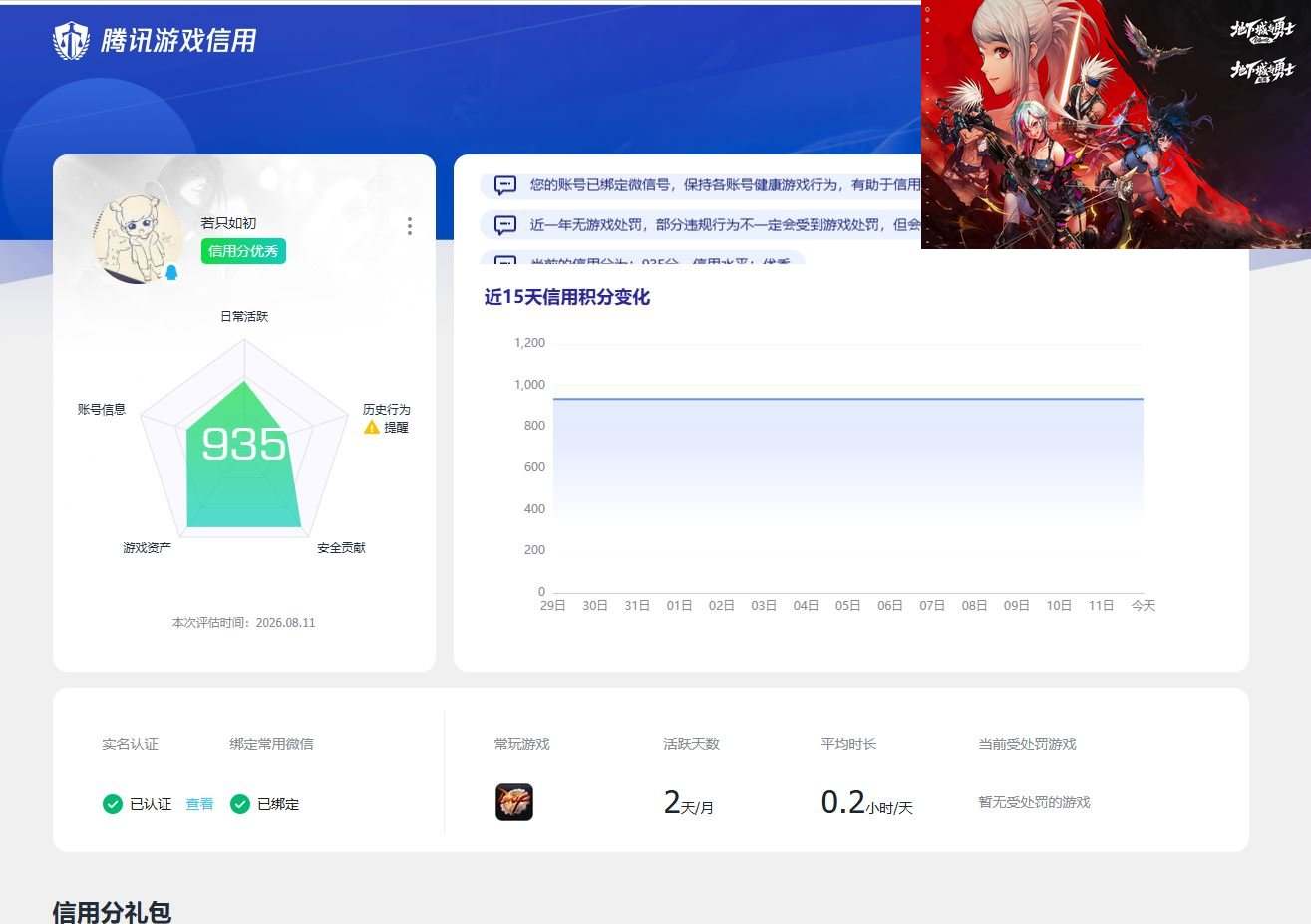Click the username 若只如初
This screenshot has width=1311, height=924.
(x=228, y=223)
